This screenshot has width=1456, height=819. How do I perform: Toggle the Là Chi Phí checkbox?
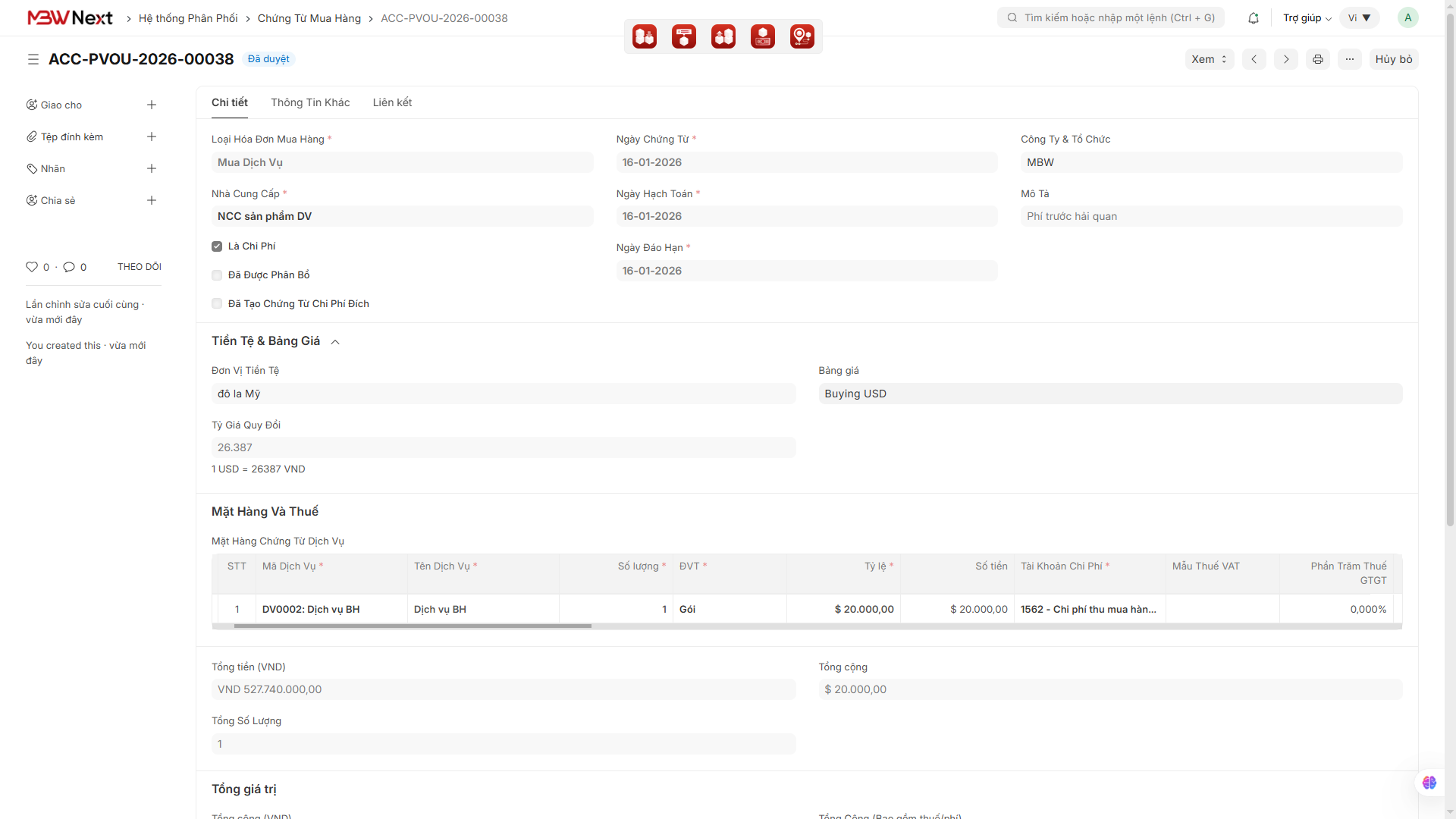[x=217, y=246]
